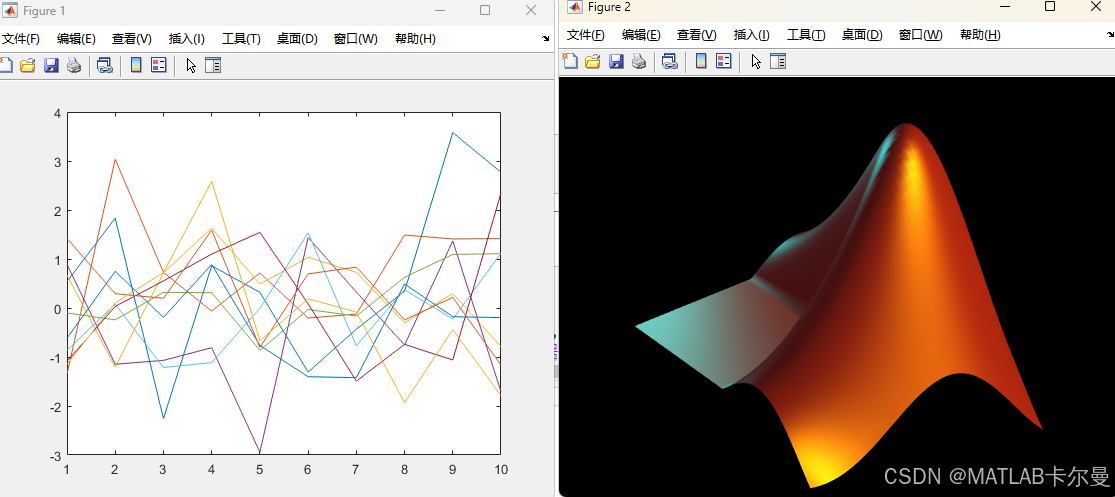Open Property Inspector in Figure 1
This screenshot has width=1115, height=497.
[213, 65]
